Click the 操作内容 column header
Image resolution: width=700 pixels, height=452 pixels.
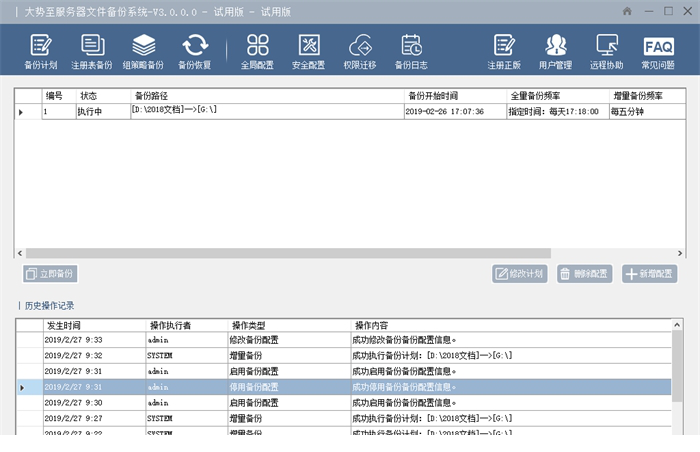click(x=511, y=325)
